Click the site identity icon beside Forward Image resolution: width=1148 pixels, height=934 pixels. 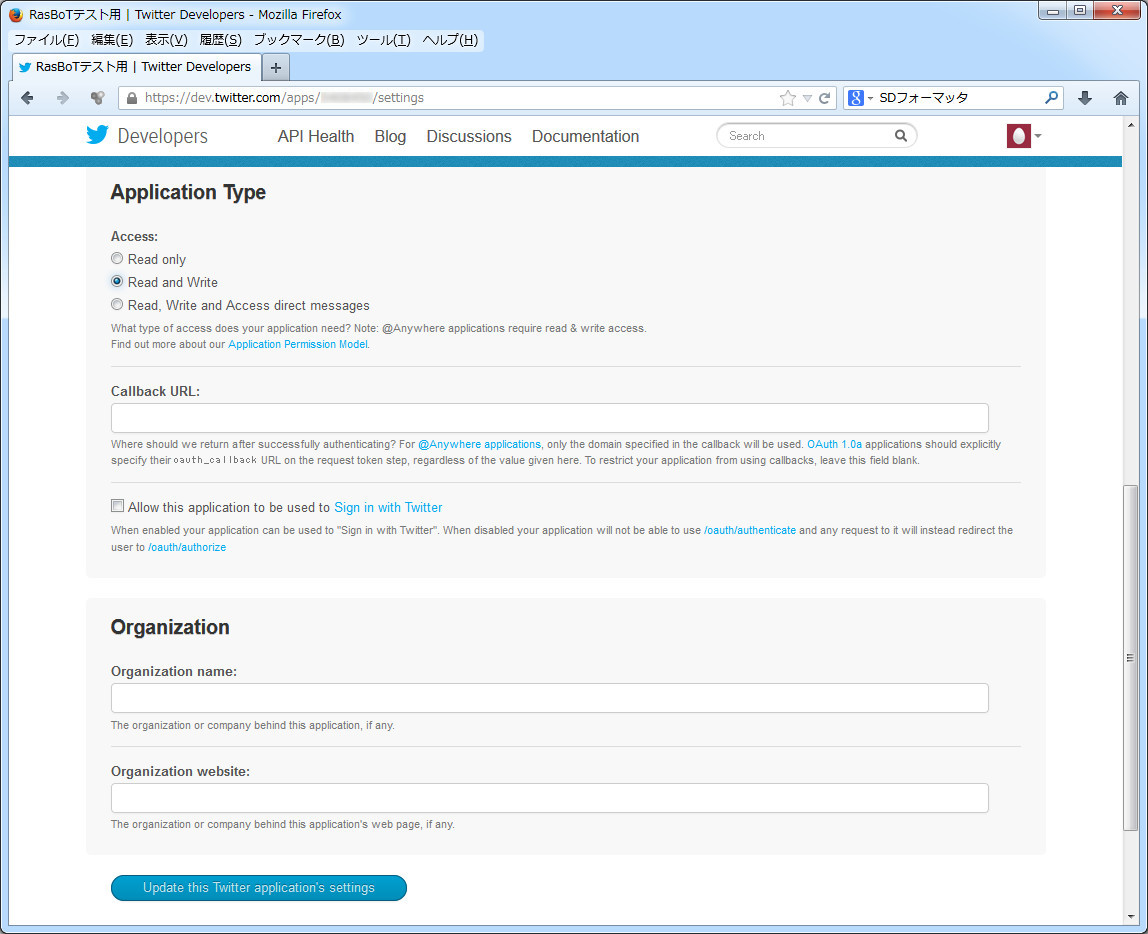[x=97, y=98]
